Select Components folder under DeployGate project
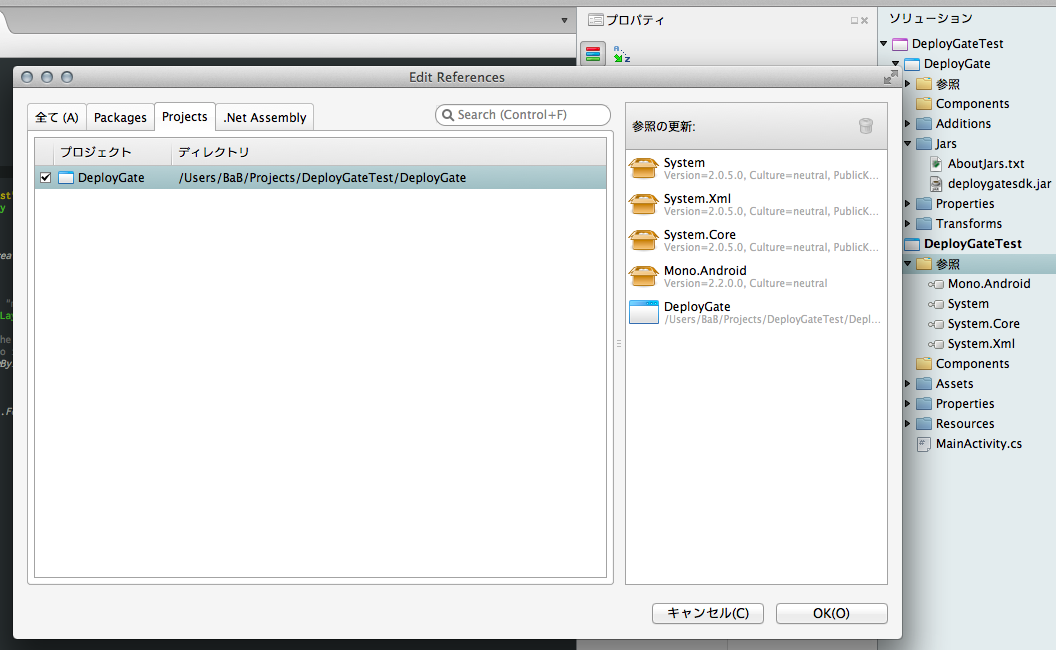Viewport: 1056px width, 650px height. (972, 104)
